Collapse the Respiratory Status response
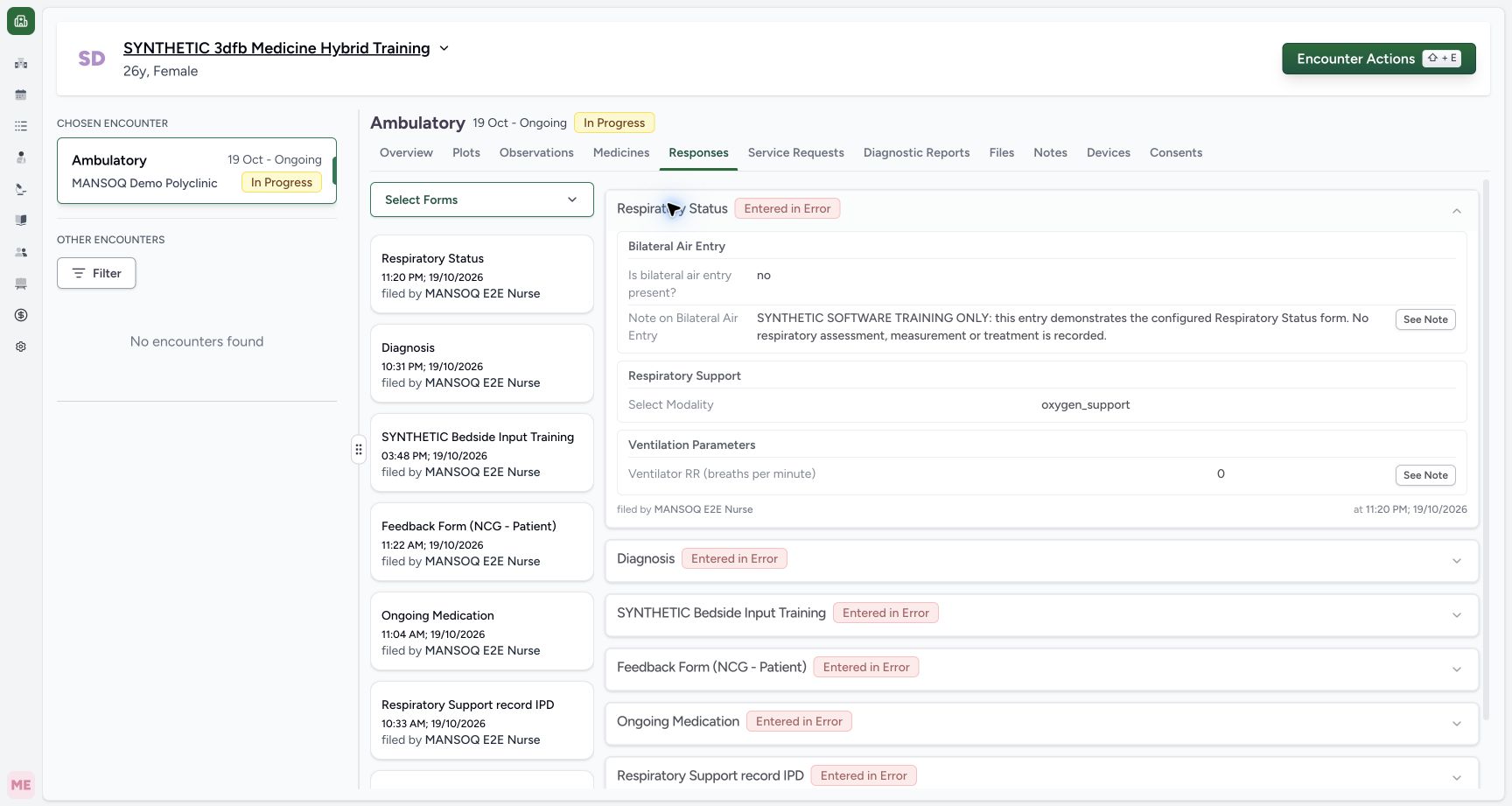Screen dimensions: 1512x806 coord(1457,211)
